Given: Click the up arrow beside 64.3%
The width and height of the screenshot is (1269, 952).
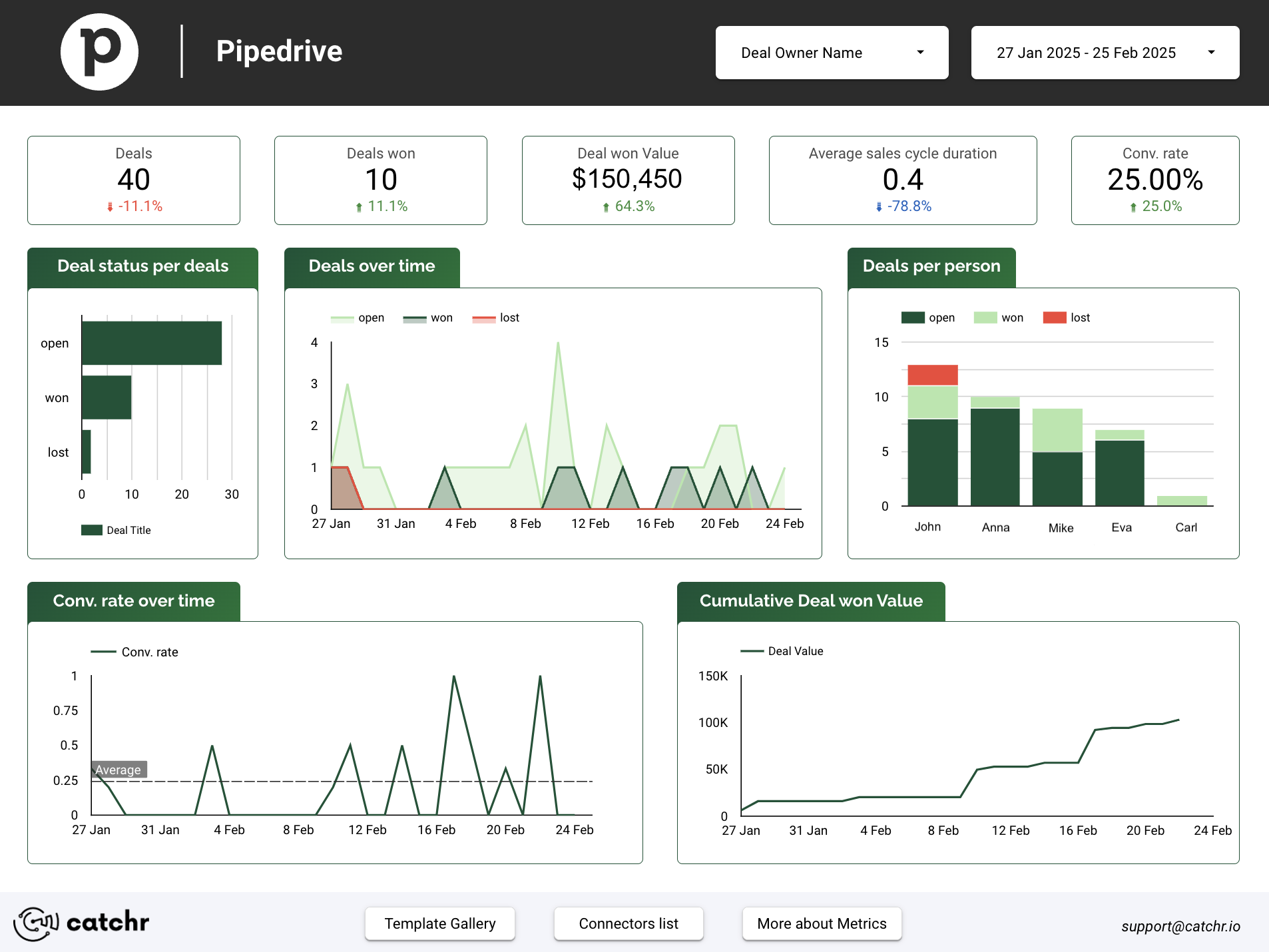Looking at the screenshot, I should coord(606,207).
